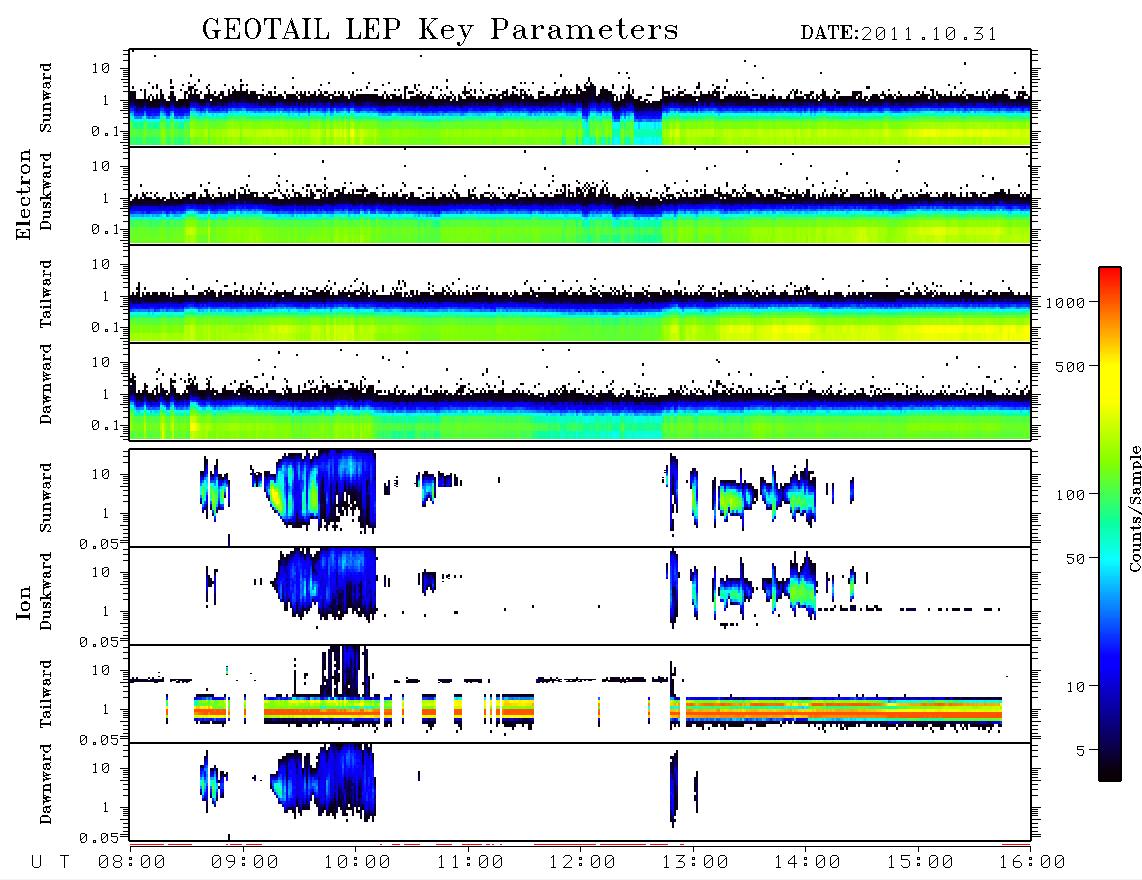
Task: Click inside the Ion Duskward spectrogram panel
Action: tap(580, 596)
